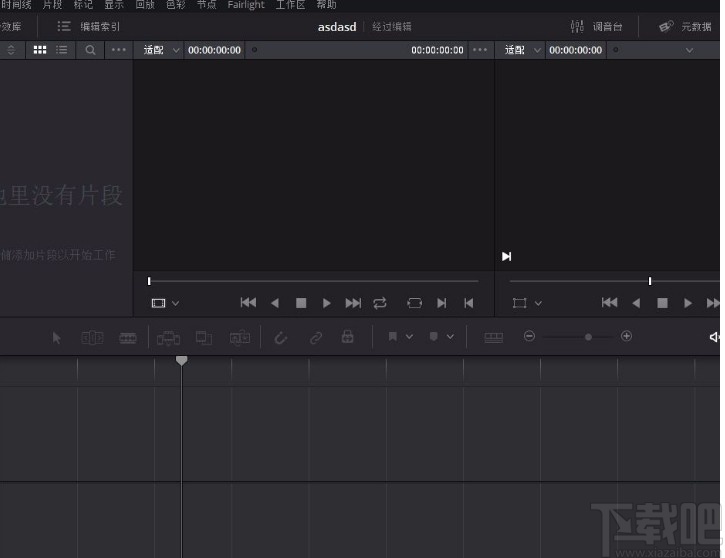Select the Blade edit tool

pyautogui.click(x=128, y=338)
